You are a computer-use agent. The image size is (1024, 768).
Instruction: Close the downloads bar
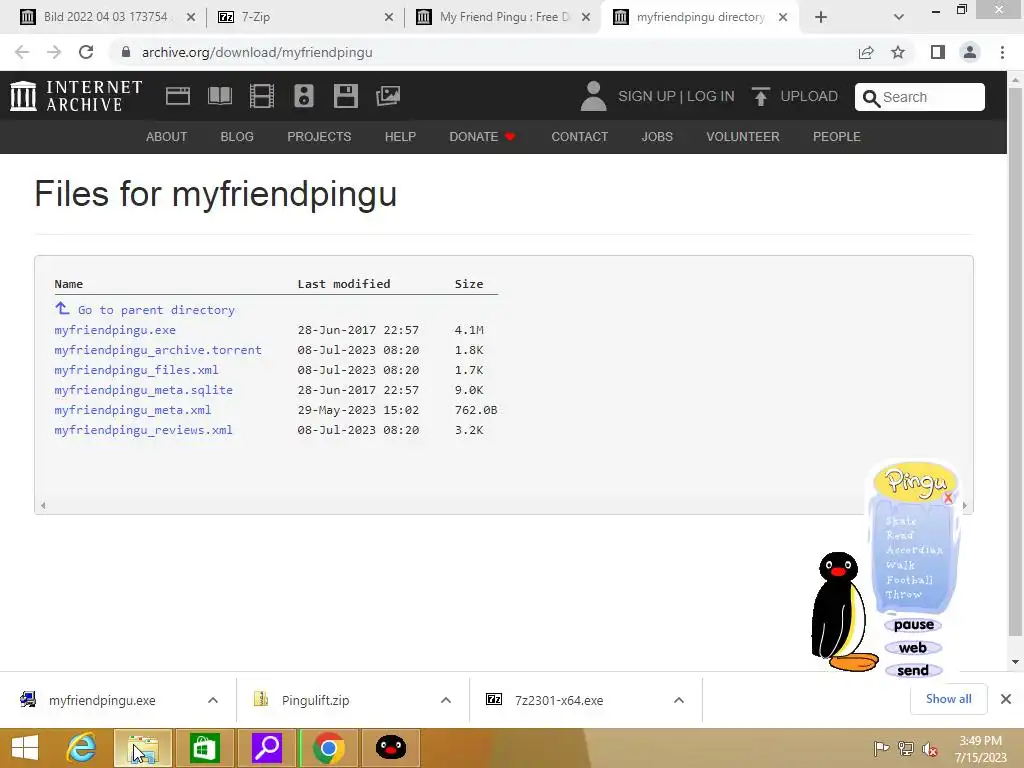click(x=1006, y=699)
